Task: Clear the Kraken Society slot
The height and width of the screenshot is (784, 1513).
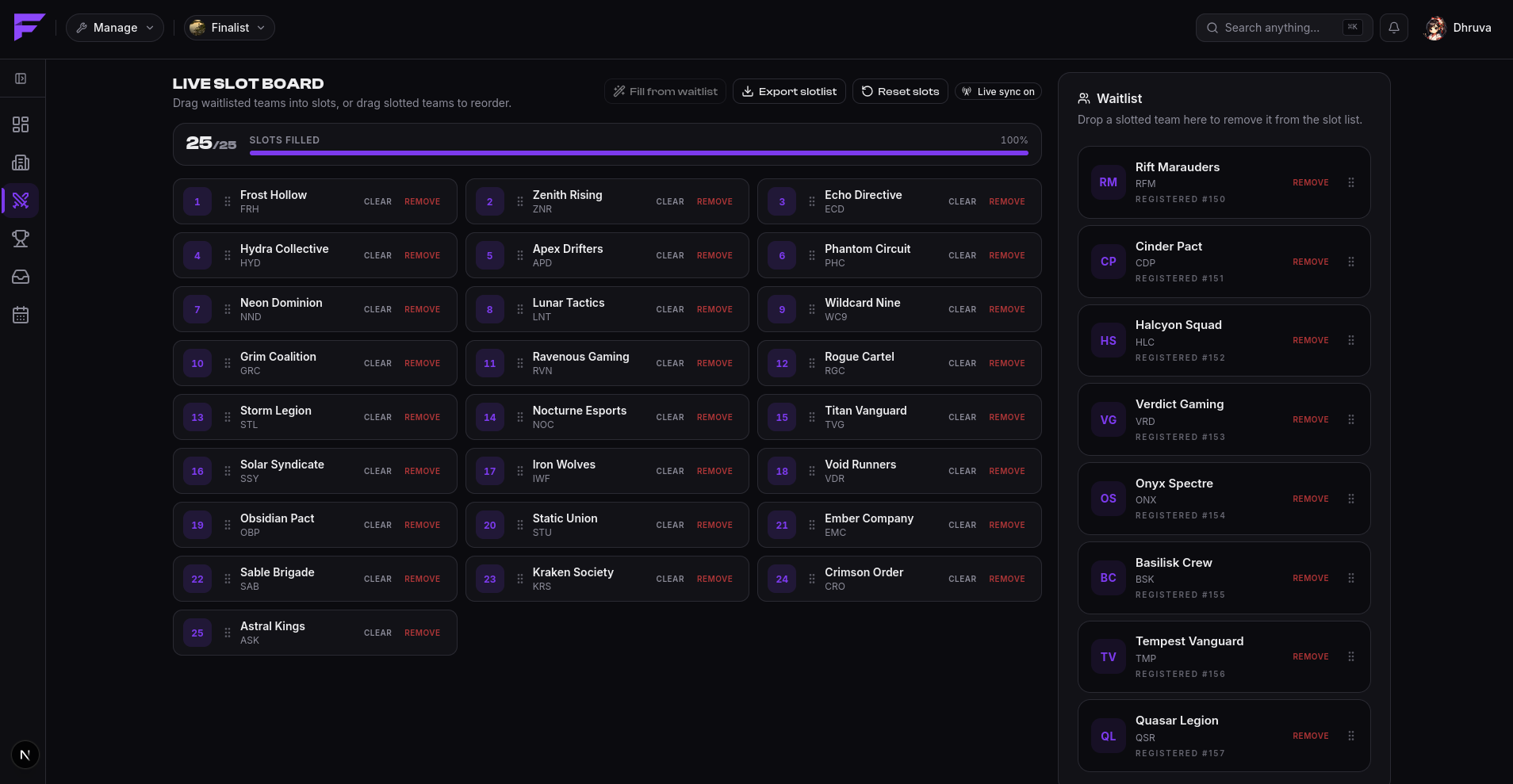Action: [670, 579]
